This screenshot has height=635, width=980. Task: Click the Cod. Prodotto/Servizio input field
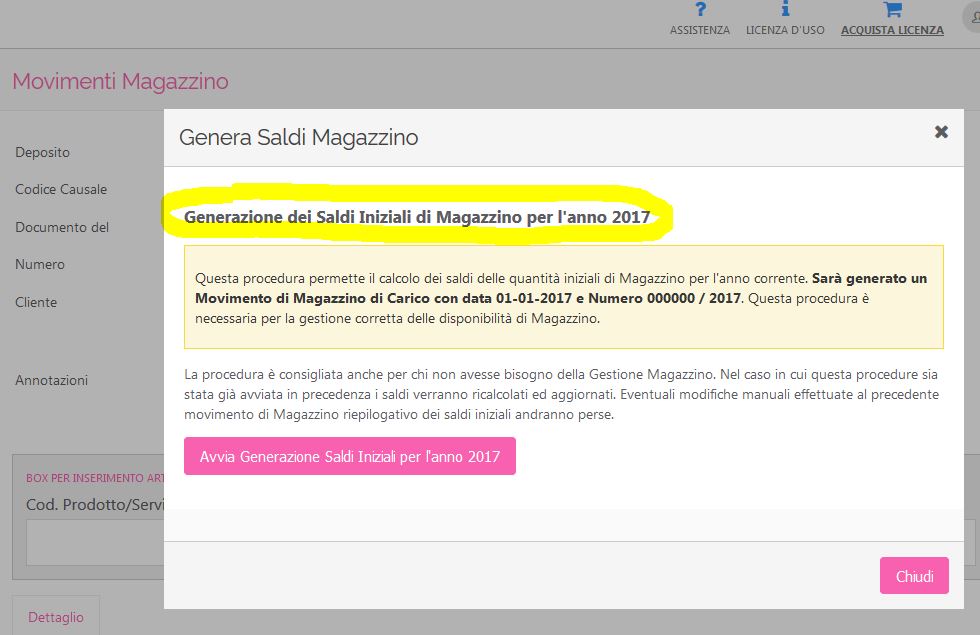coord(95,542)
